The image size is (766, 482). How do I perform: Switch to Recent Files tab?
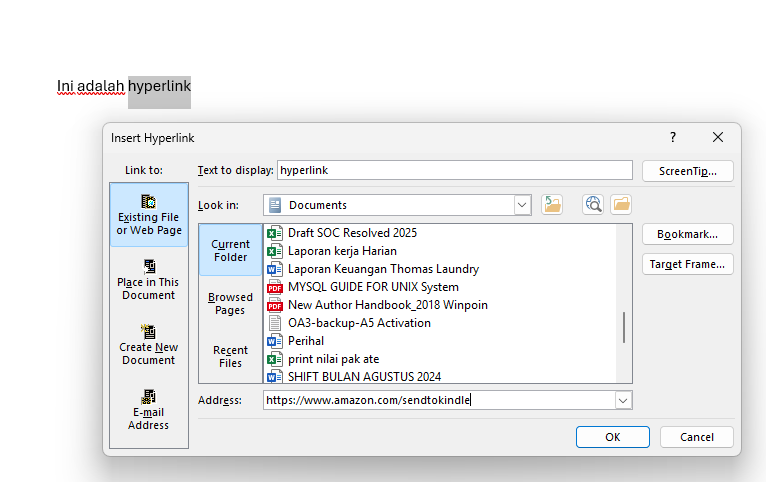tap(230, 357)
